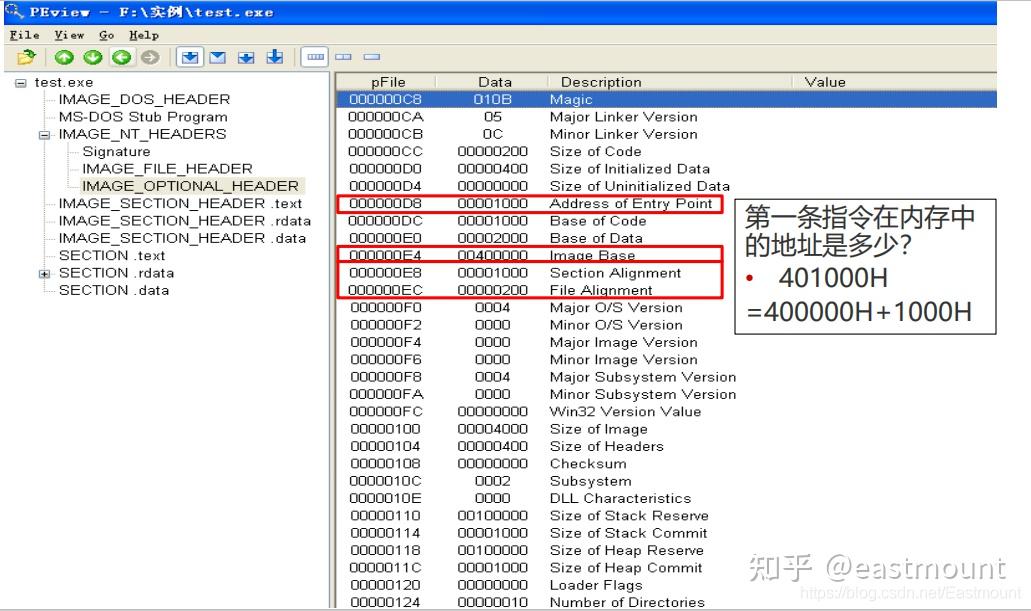The image size is (1031, 611).
Task: Click the blue envelope-style toolbar icon
Action: 218,56
